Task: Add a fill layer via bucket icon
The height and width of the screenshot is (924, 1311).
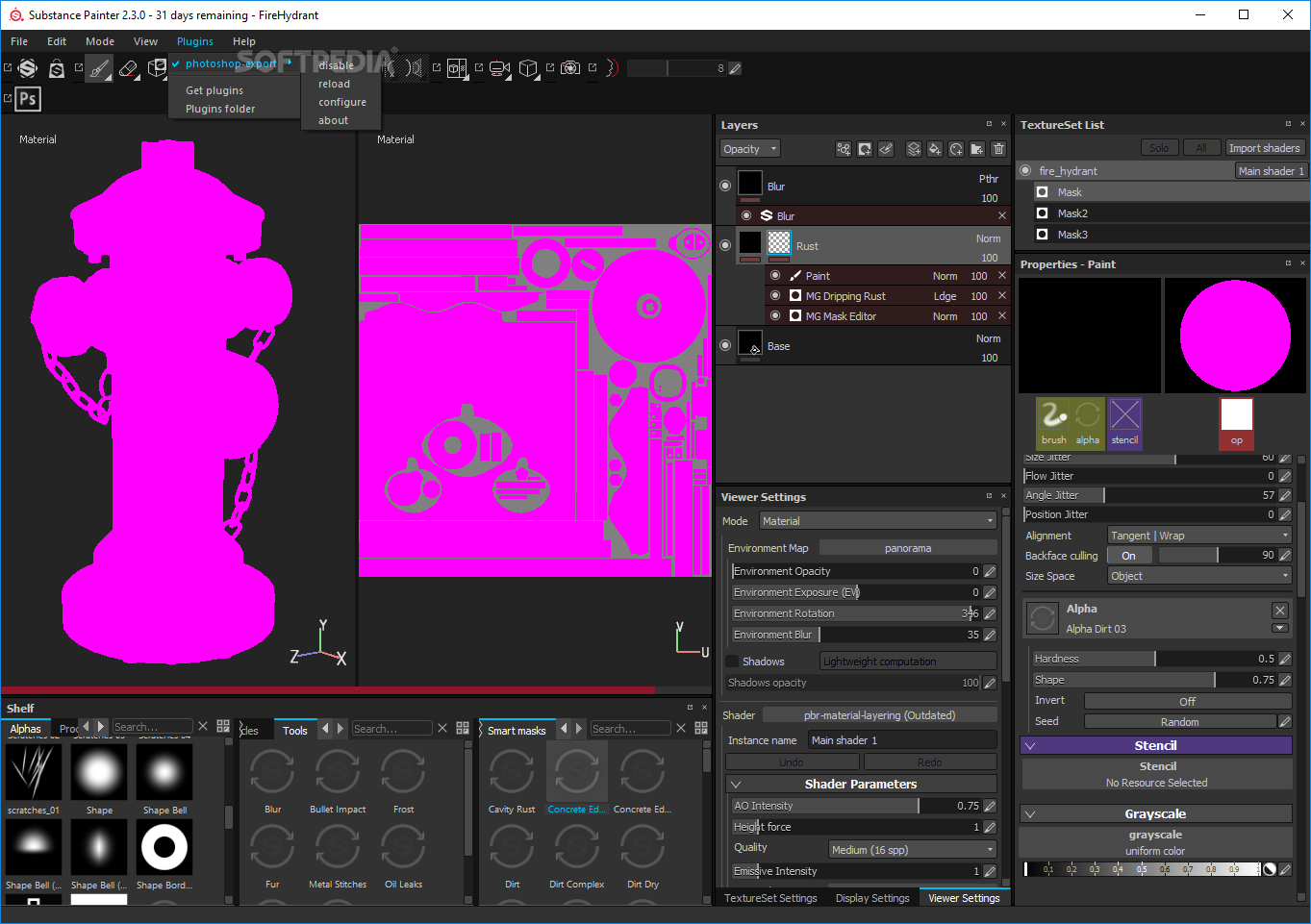Action: pyautogui.click(x=934, y=149)
